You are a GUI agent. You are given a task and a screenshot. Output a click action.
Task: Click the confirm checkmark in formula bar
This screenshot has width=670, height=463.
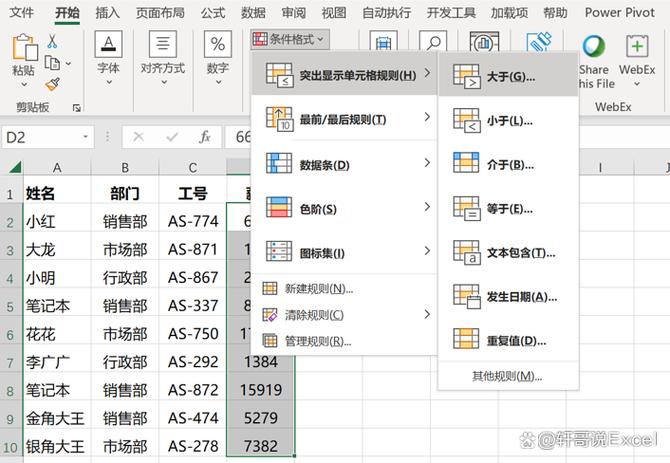click(172, 137)
